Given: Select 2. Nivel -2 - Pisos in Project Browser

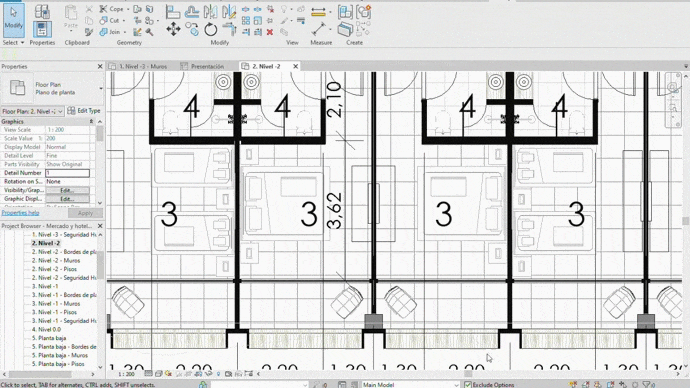Looking at the screenshot, I should point(54,269).
